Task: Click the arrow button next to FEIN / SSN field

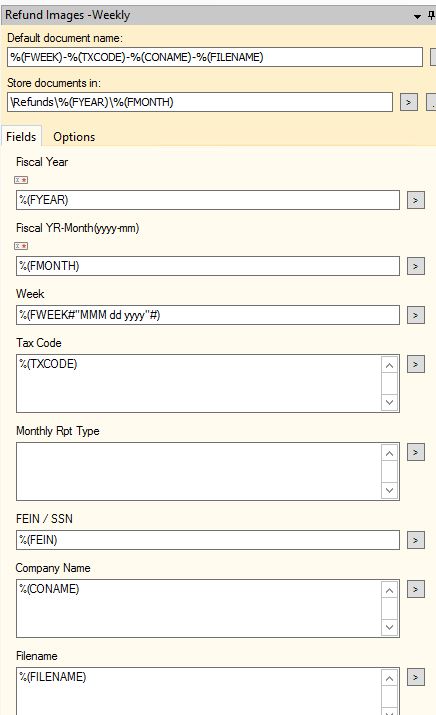Action: click(415, 540)
